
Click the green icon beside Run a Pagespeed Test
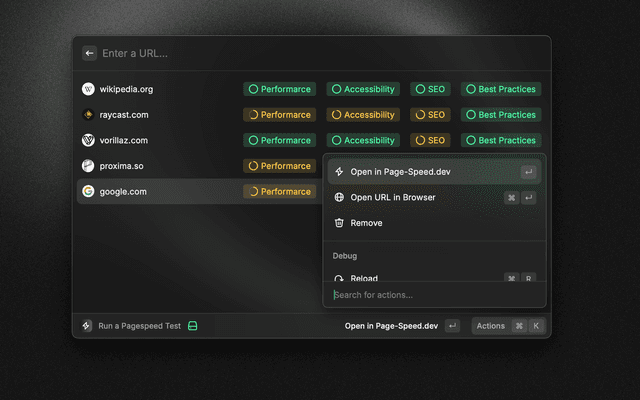click(193, 326)
